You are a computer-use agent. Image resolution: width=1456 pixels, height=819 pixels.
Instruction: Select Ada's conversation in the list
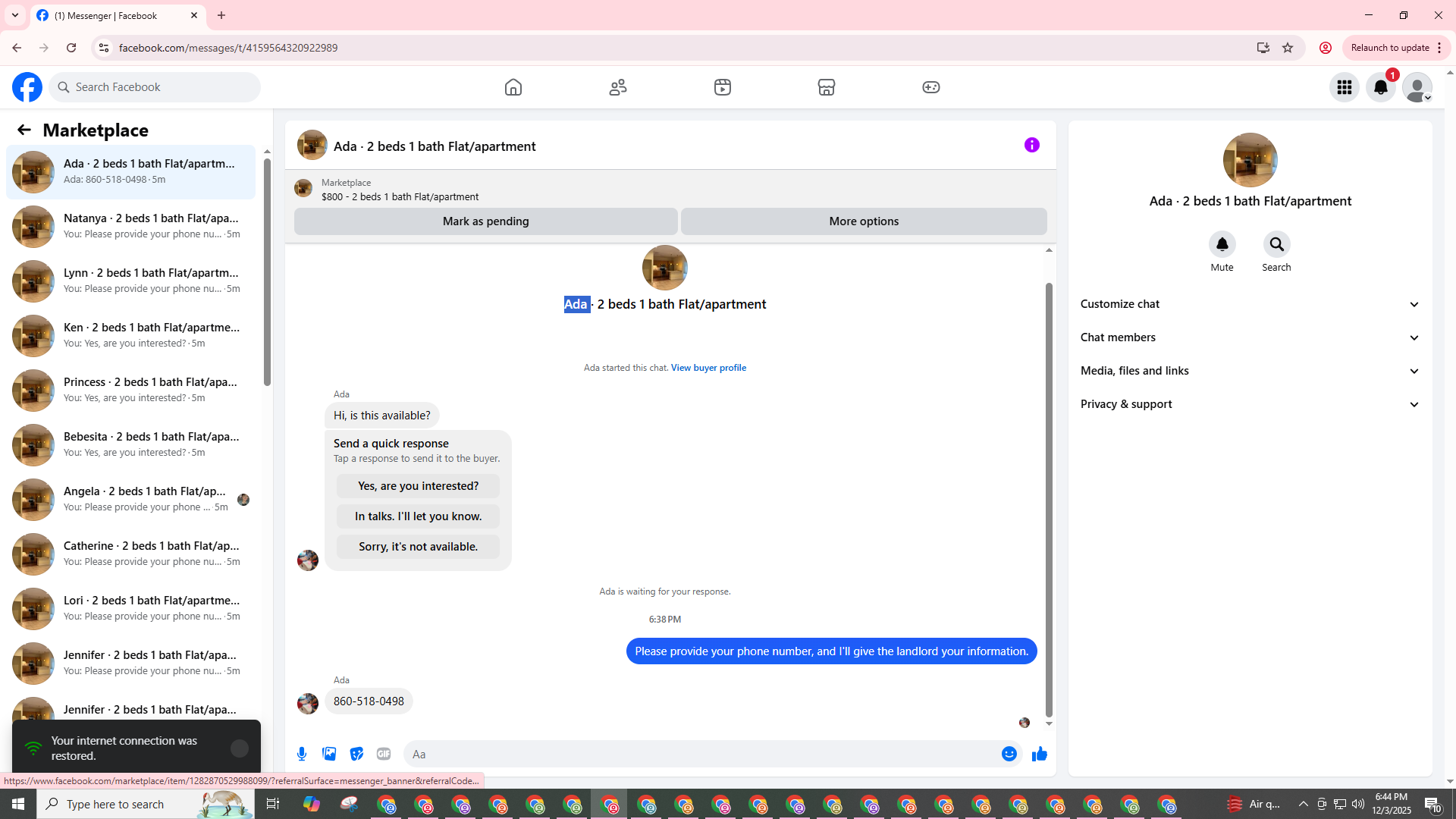point(130,172)
